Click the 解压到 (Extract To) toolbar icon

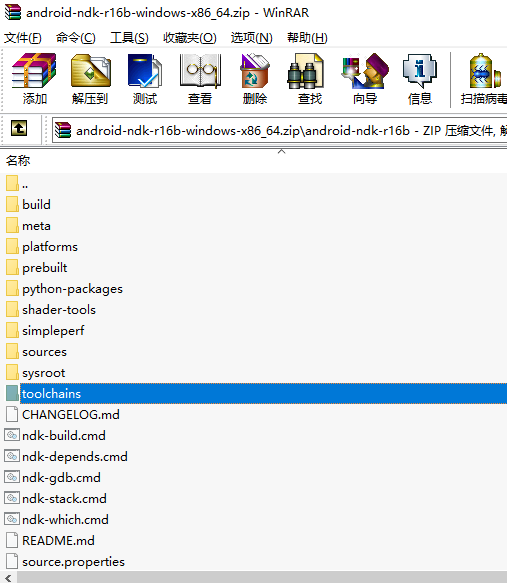[x=90, y=79]
